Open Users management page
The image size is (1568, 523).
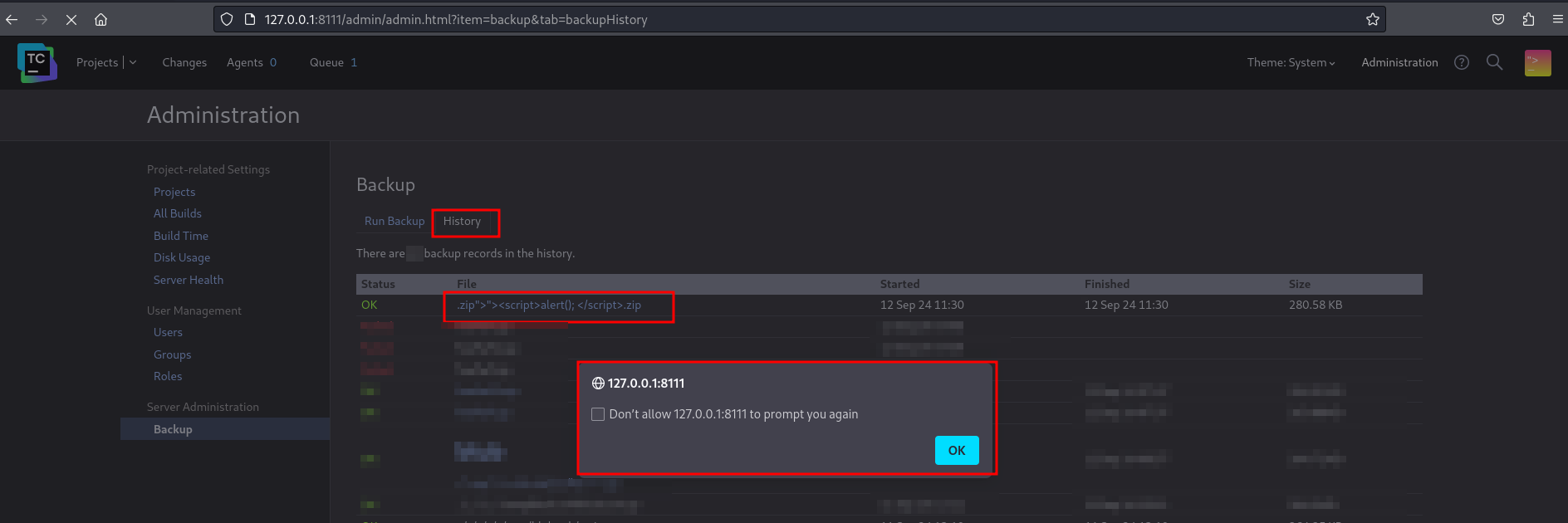168,332
